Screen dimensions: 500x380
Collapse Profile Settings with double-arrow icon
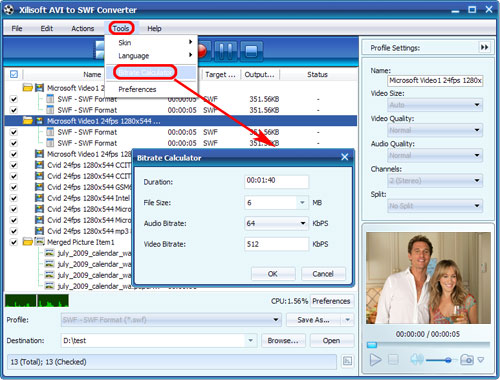point(484,47)
